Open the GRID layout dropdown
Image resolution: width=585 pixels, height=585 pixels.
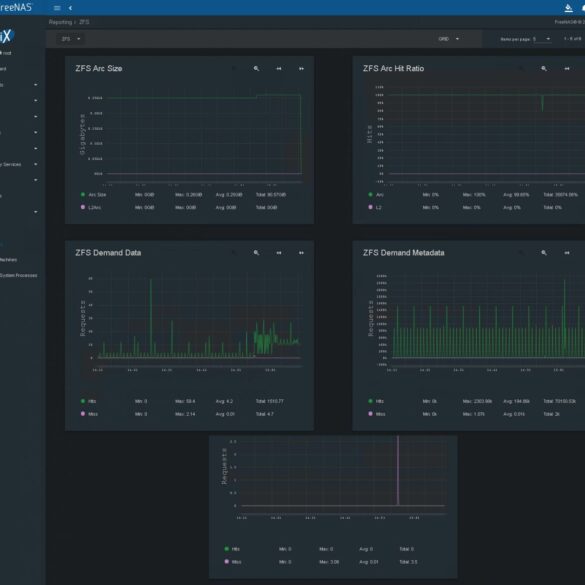click(448, 39)
